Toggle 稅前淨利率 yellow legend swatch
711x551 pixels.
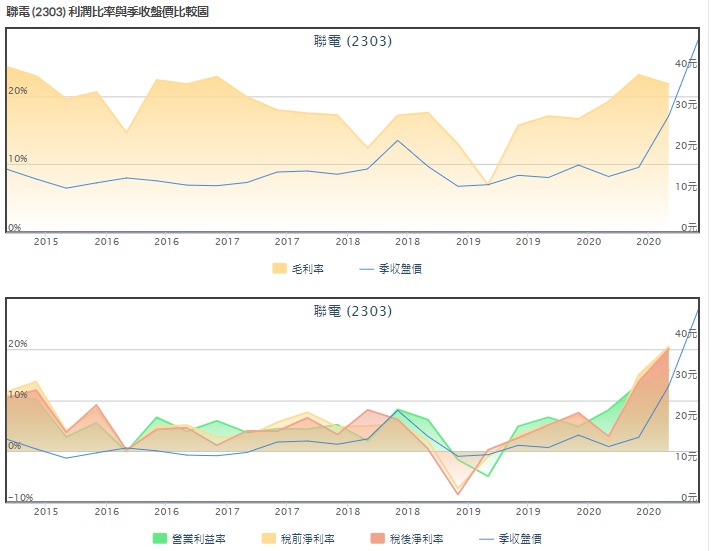[268, 538]
